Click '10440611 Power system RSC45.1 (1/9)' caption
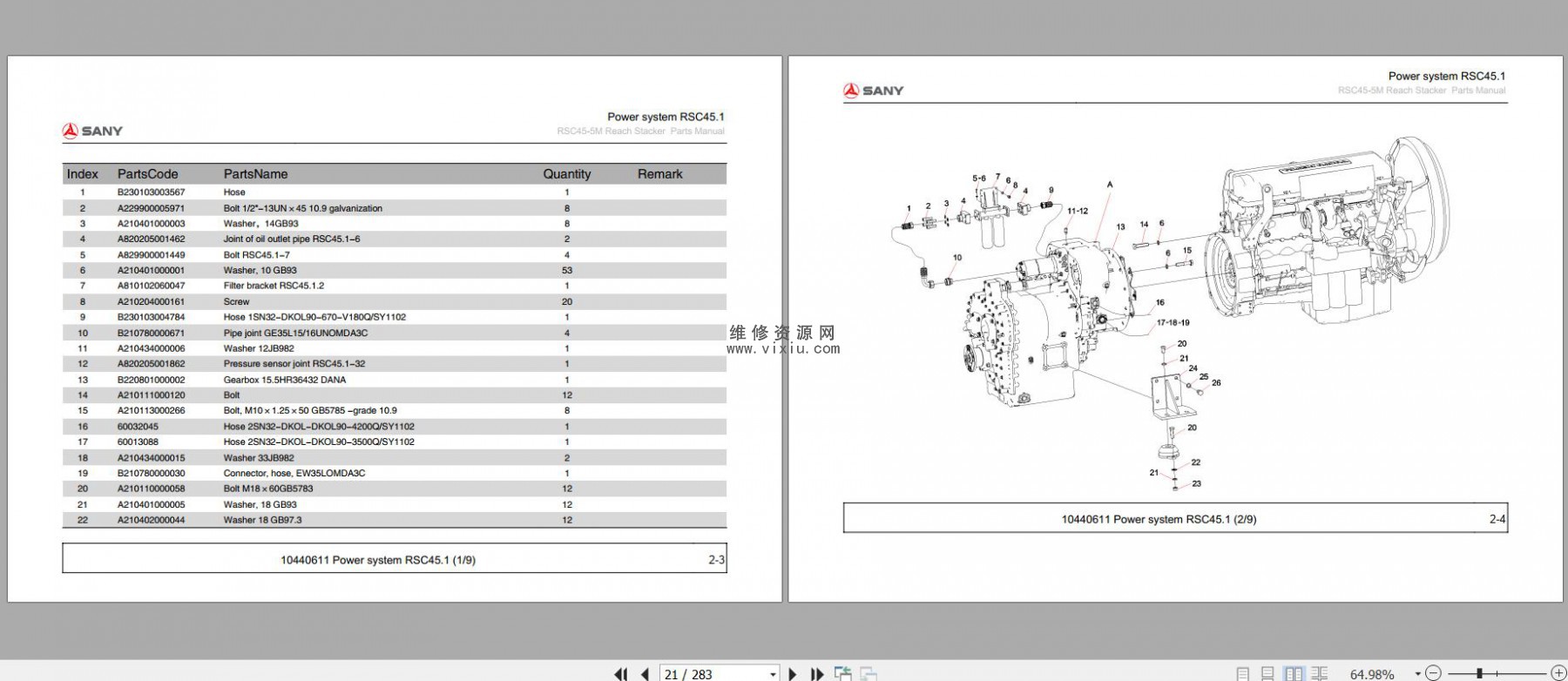This screenshot has height=681, width=1568. (x=378, y=560)
